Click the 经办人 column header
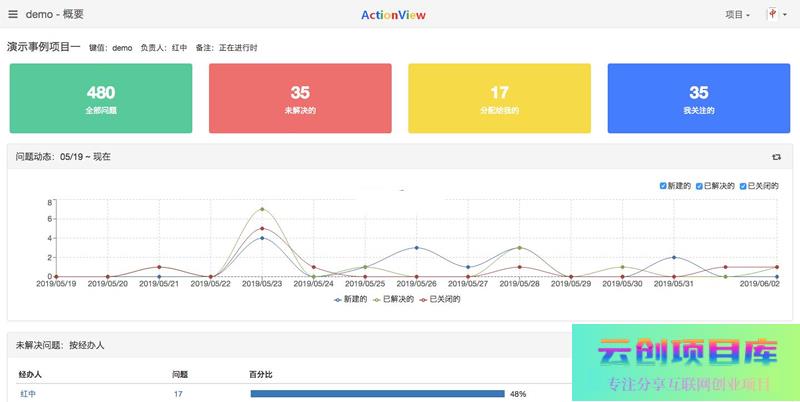The height and width of the screenshot is (402, 800). (31, 374)
